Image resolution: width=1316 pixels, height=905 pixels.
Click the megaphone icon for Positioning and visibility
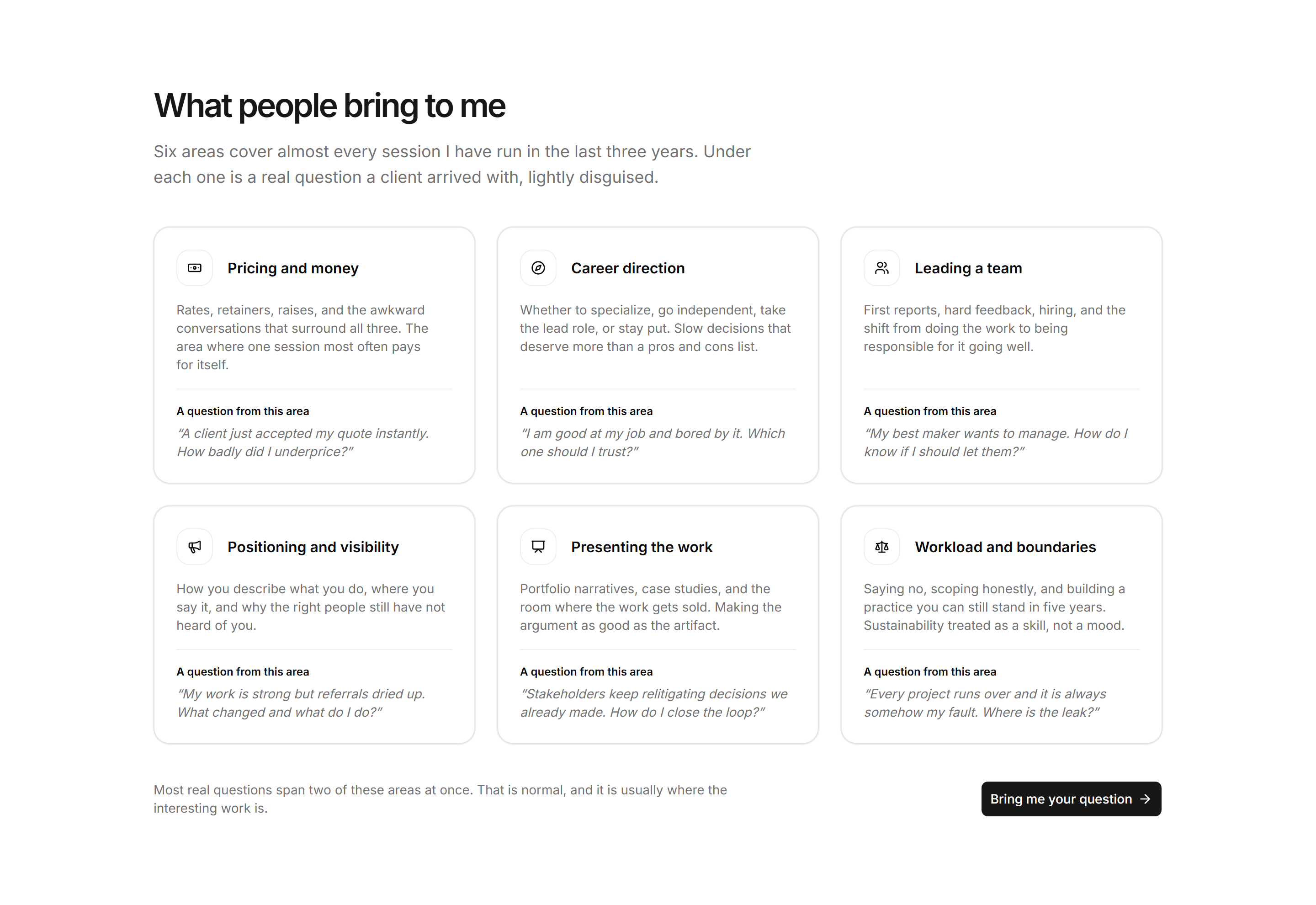point(194,547)
